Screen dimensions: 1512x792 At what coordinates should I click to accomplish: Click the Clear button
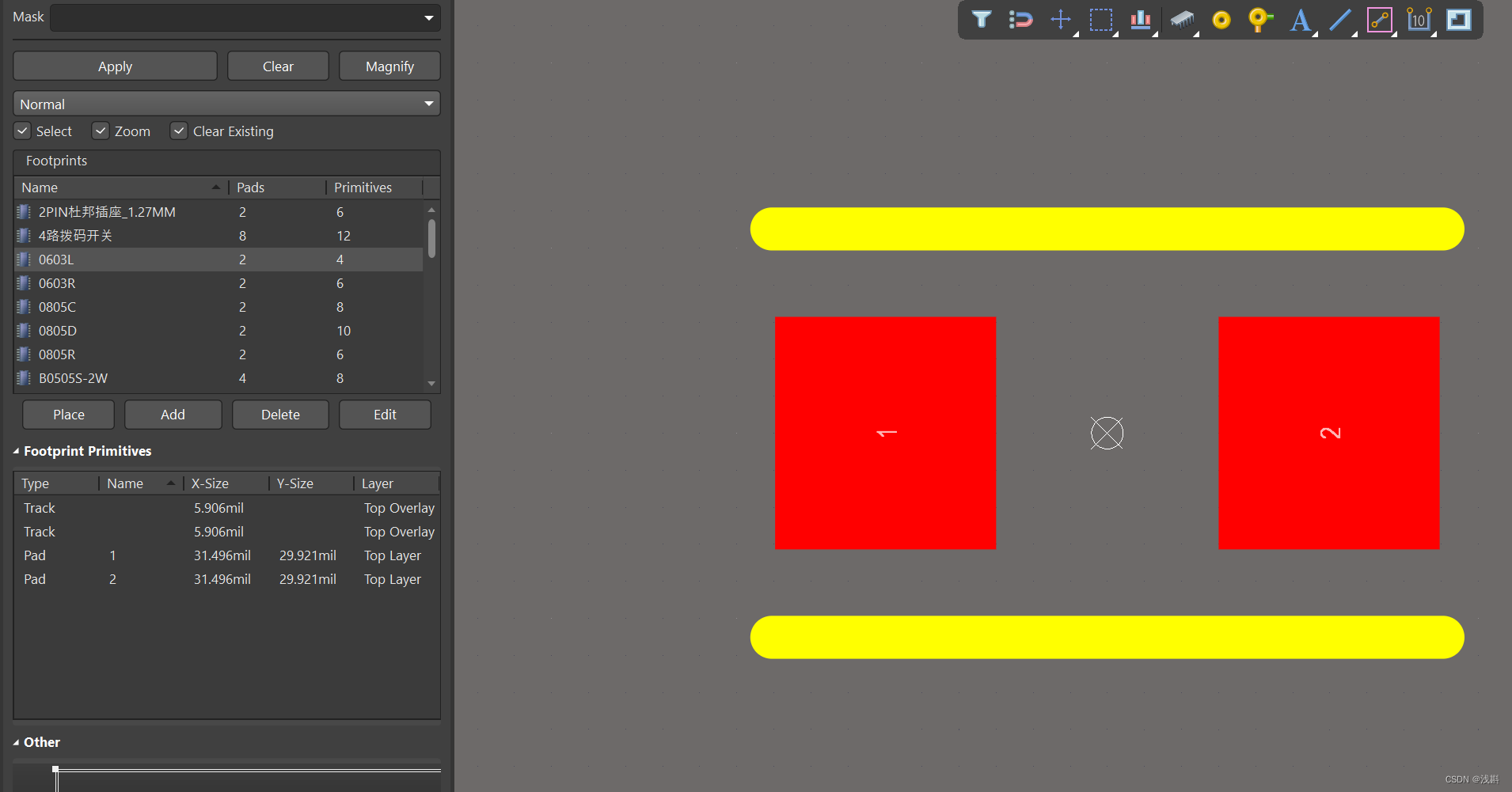(x=278, y=66)
